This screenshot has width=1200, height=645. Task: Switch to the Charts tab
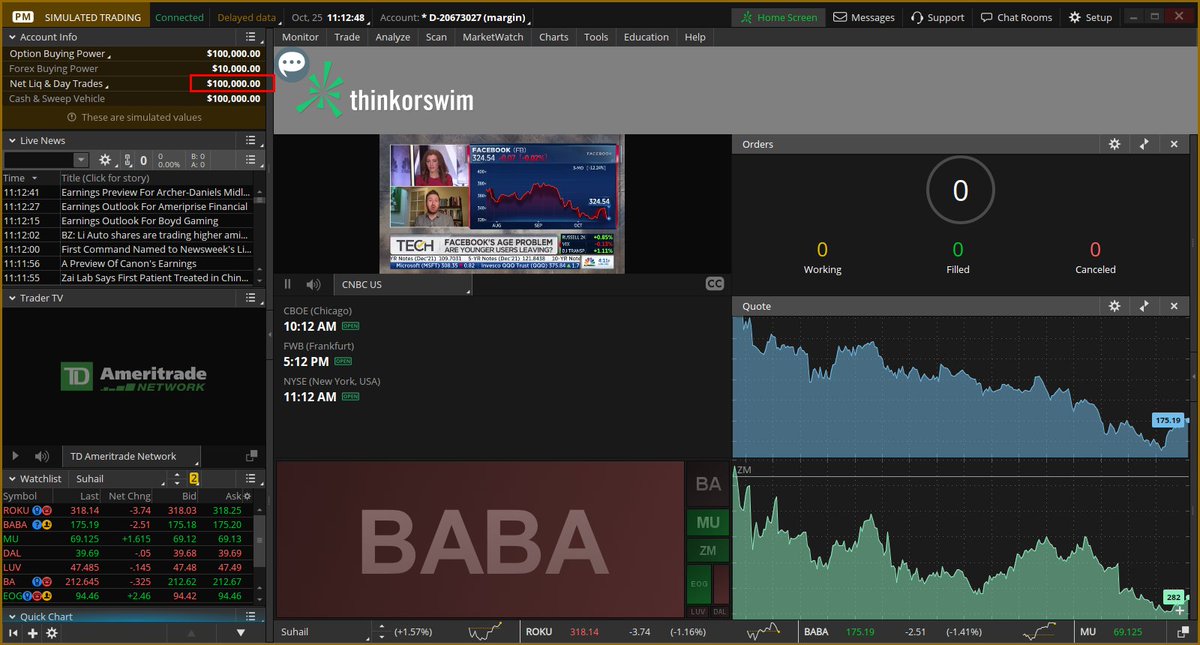click(x=553, y=37)
